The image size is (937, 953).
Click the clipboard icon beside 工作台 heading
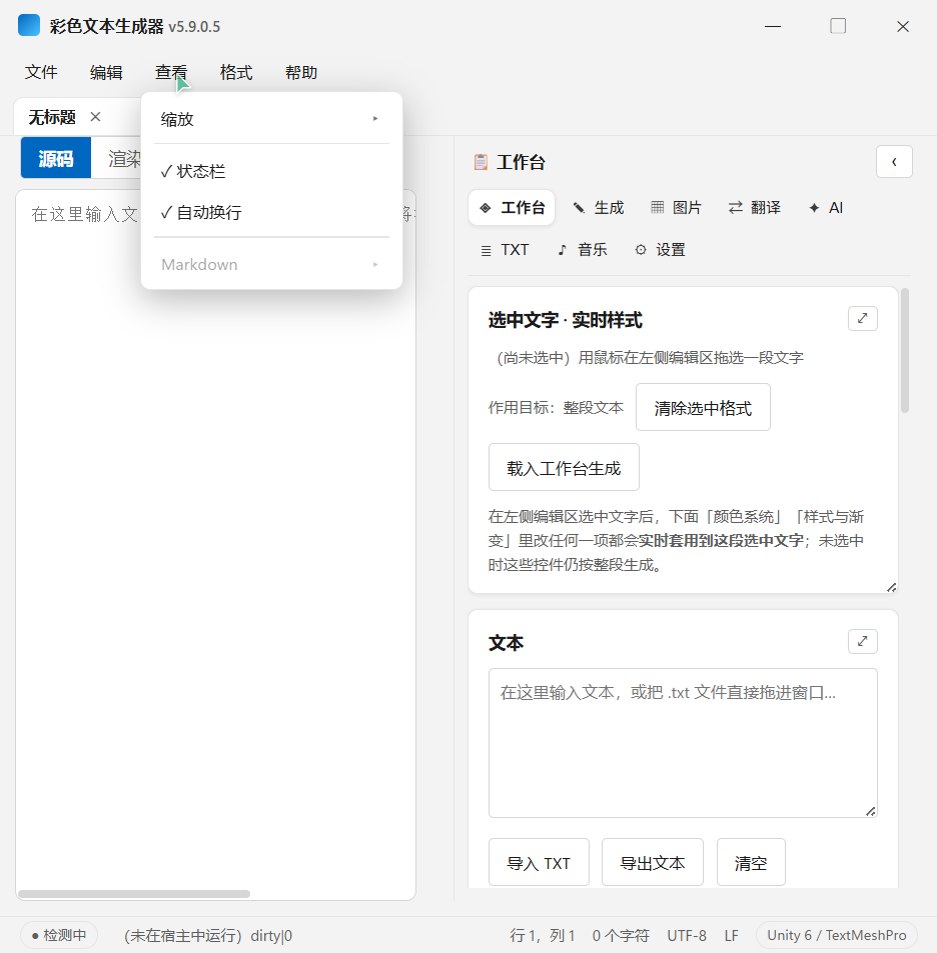[481, 162]
